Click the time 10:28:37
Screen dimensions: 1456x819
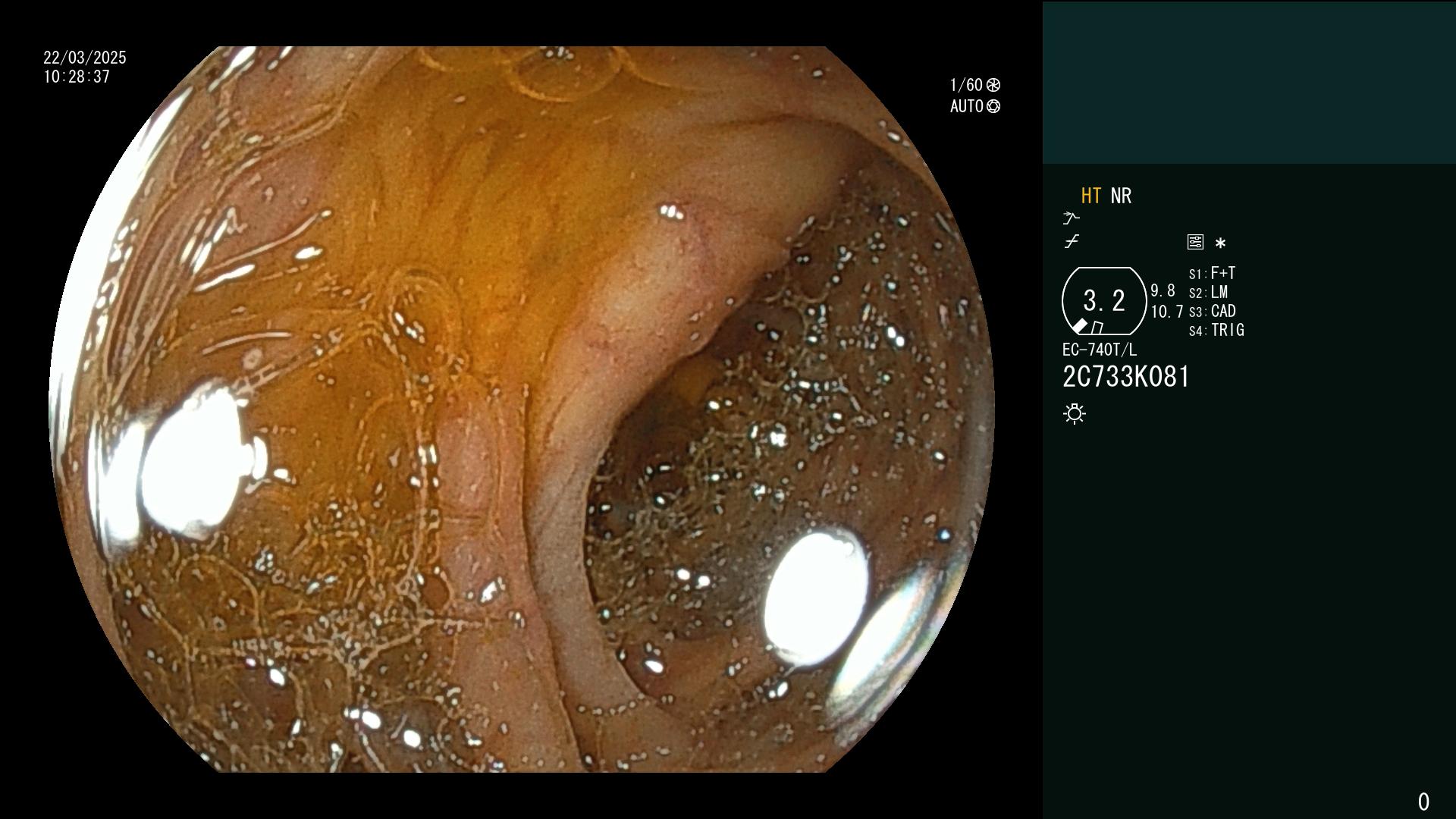77,77
